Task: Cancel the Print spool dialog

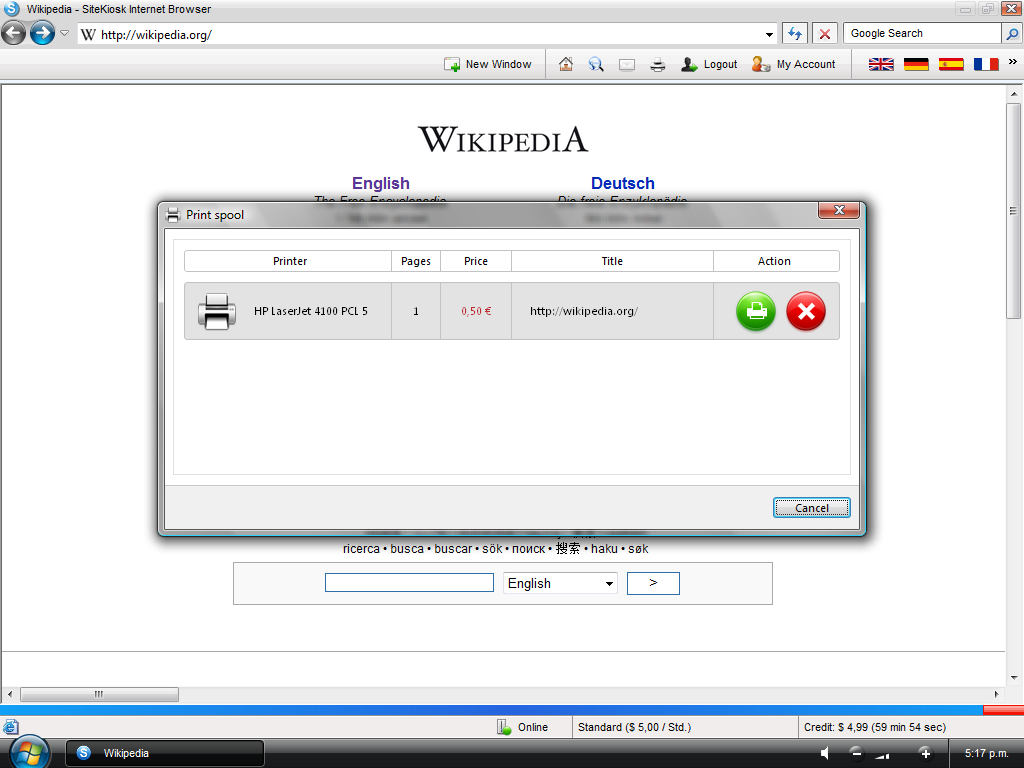Action: point(811,508)
